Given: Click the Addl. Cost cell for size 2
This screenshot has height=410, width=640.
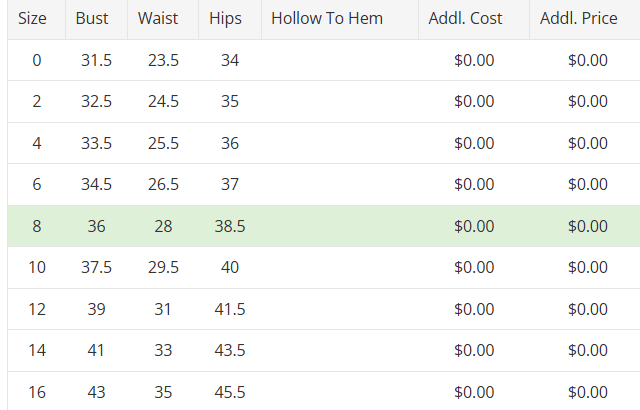Looking at the screenshot, I should 474,102.
